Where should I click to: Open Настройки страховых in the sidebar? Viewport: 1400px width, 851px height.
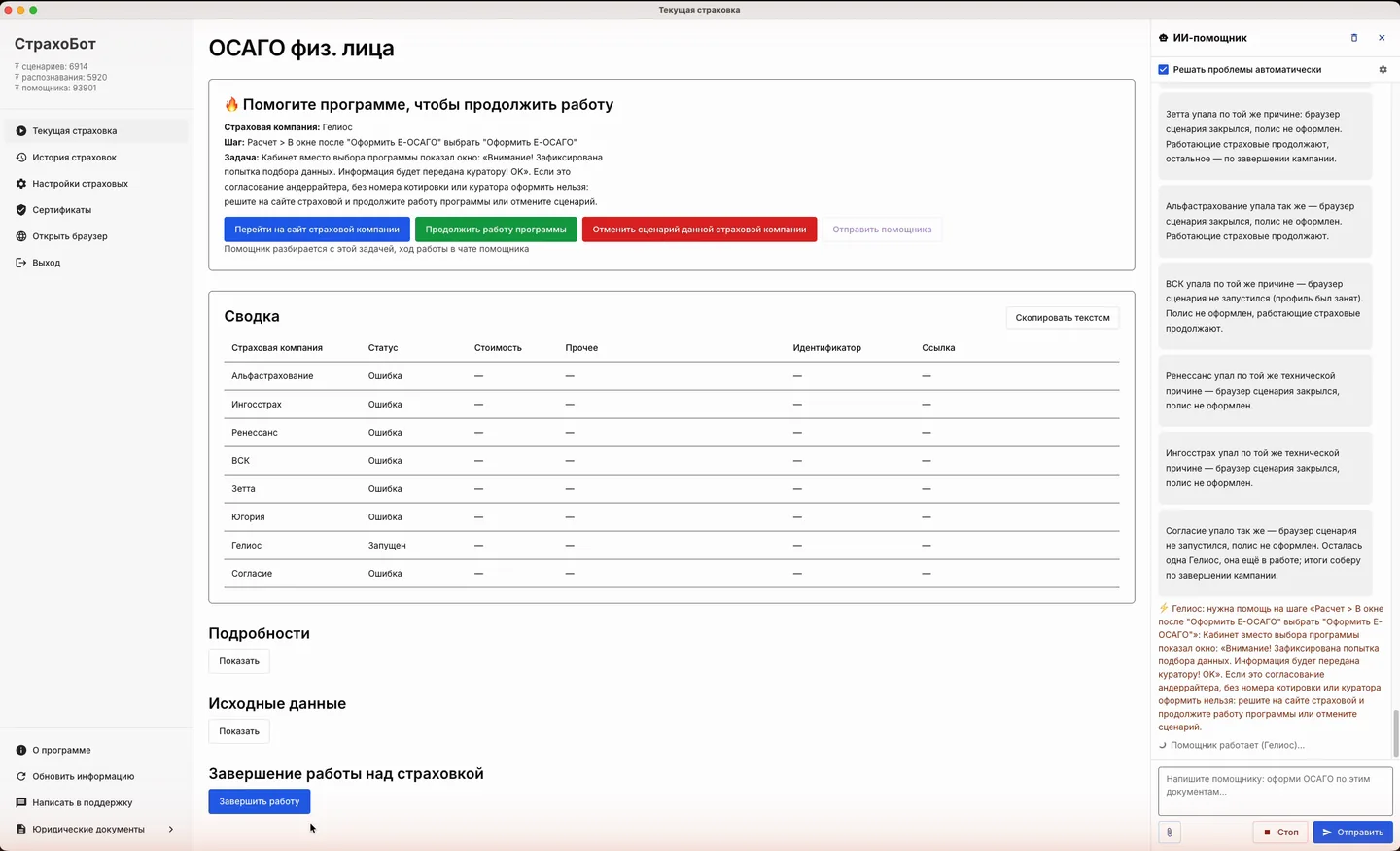(96, 184)
